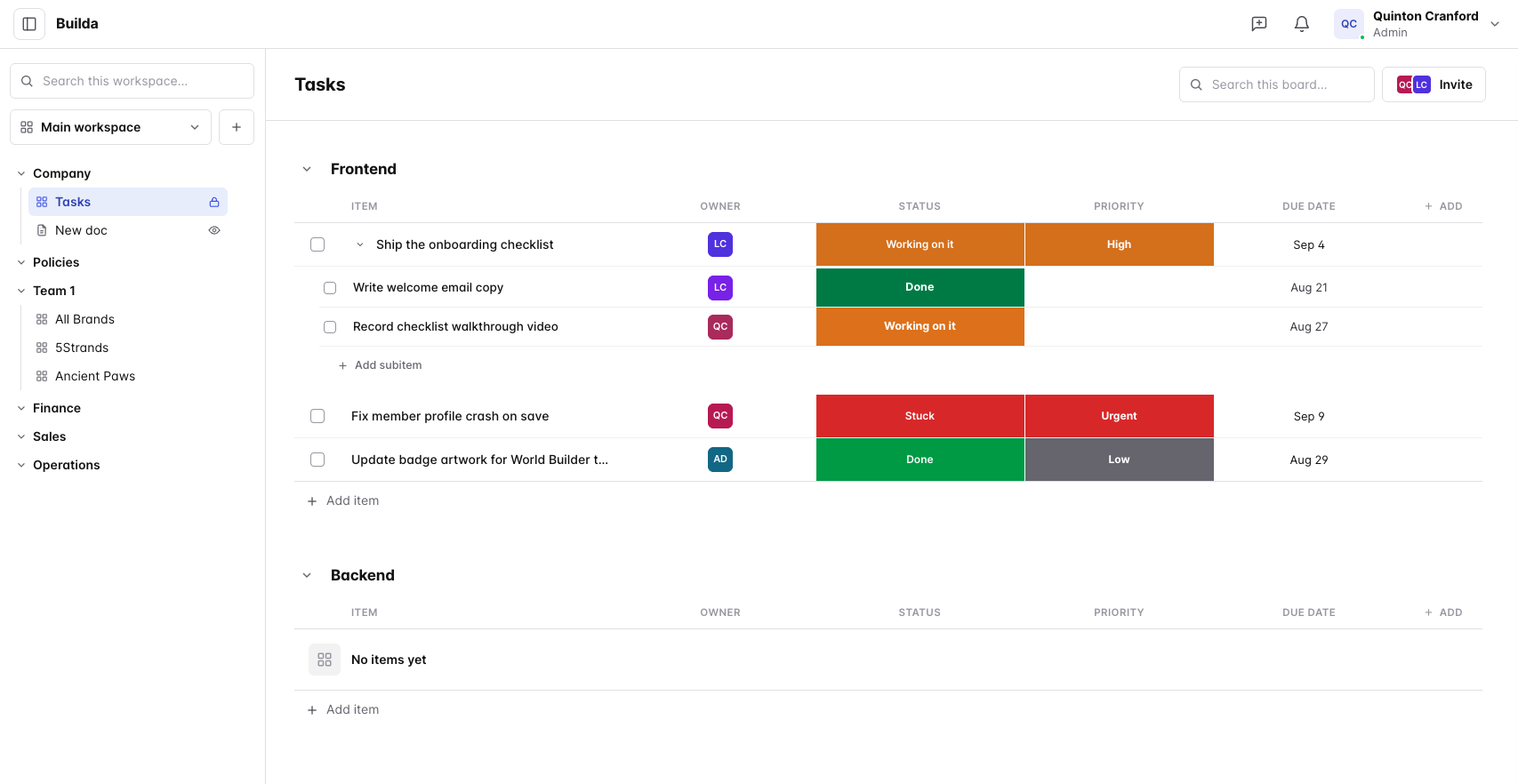Collapse the Company section in sidebar
The height and width of the screenshot is (784, 1518).
pos(21,173)
